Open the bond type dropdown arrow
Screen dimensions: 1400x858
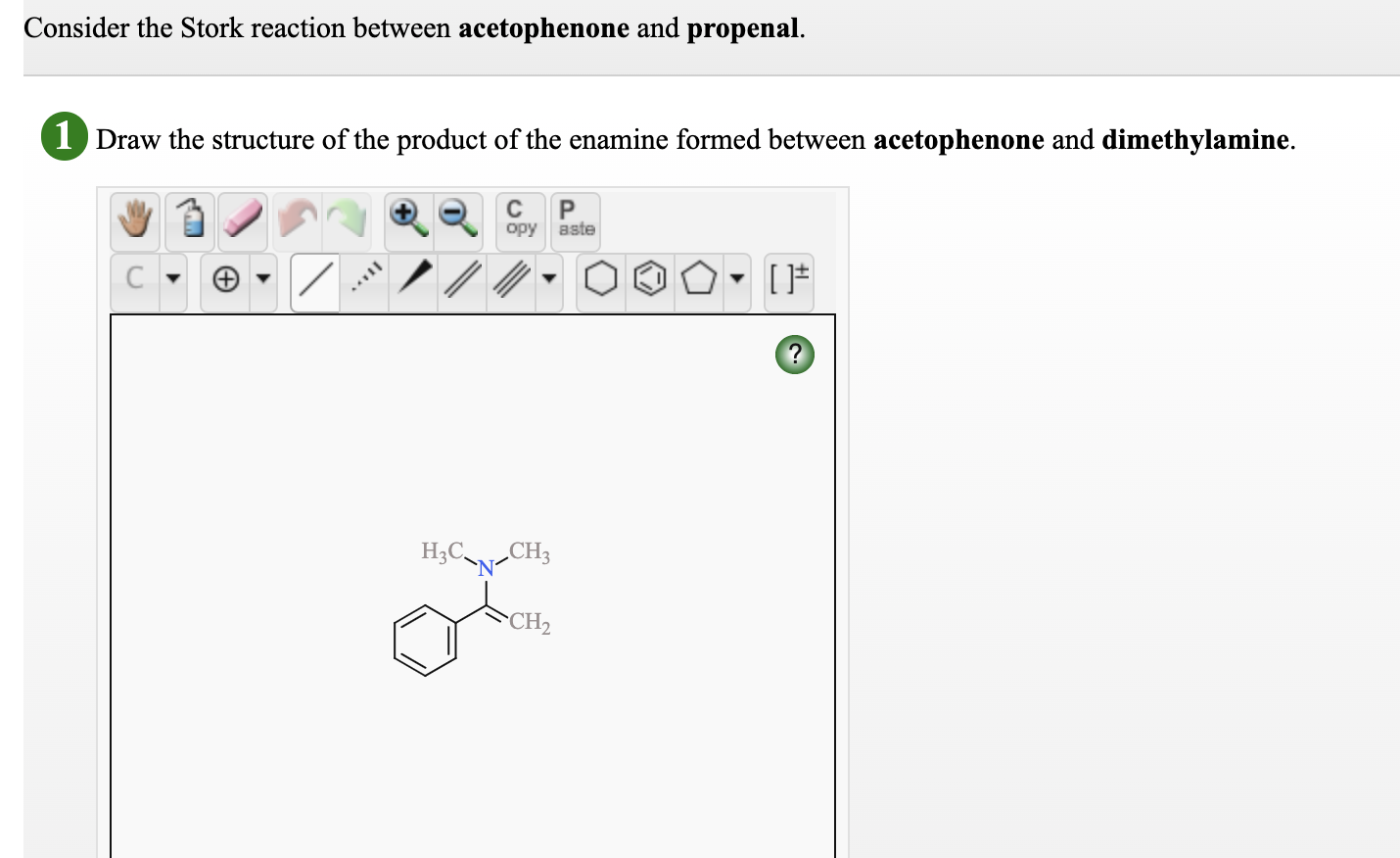pos(549,281)
